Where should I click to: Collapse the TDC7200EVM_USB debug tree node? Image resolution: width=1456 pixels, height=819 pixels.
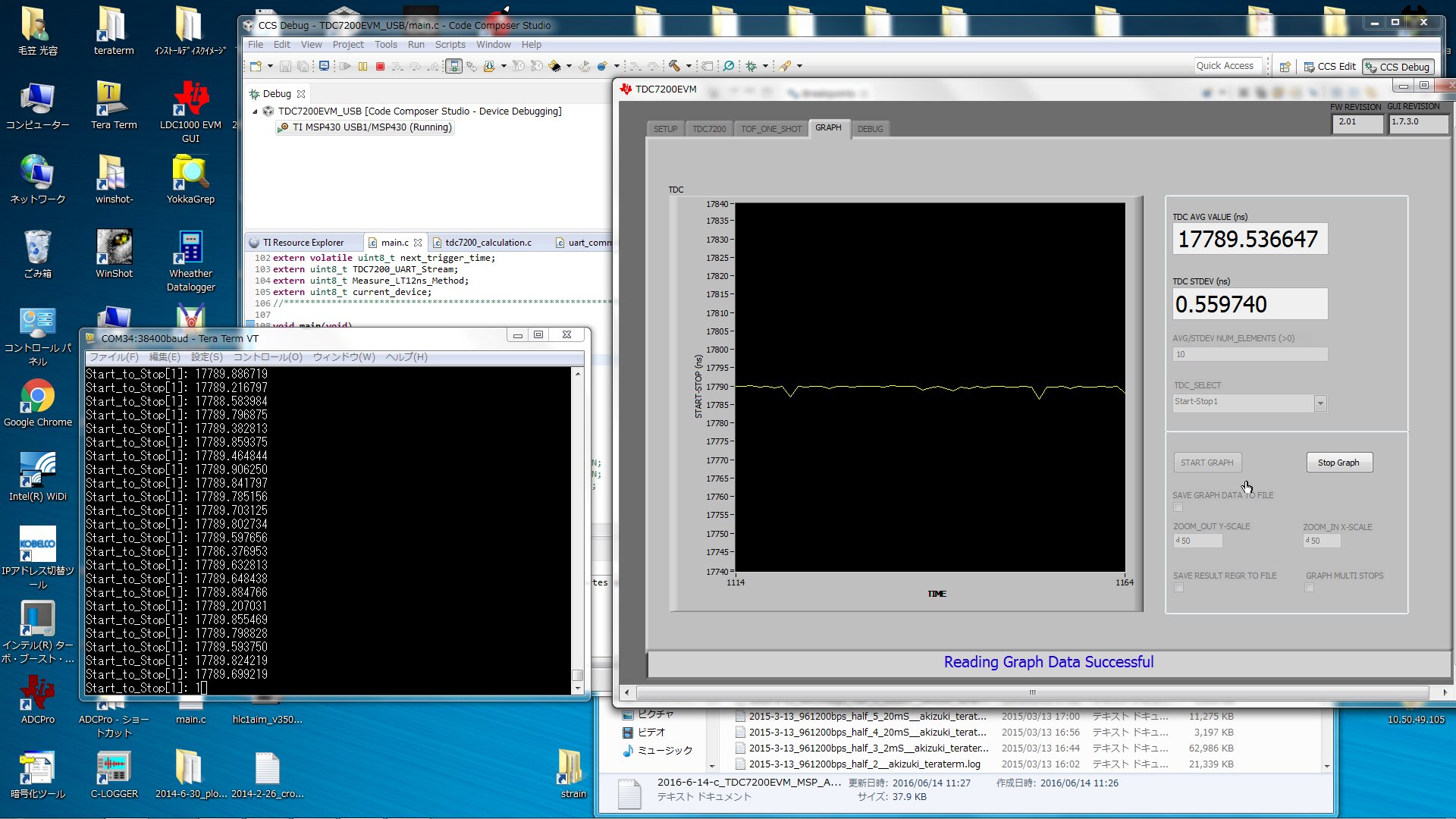coord(255,111)
